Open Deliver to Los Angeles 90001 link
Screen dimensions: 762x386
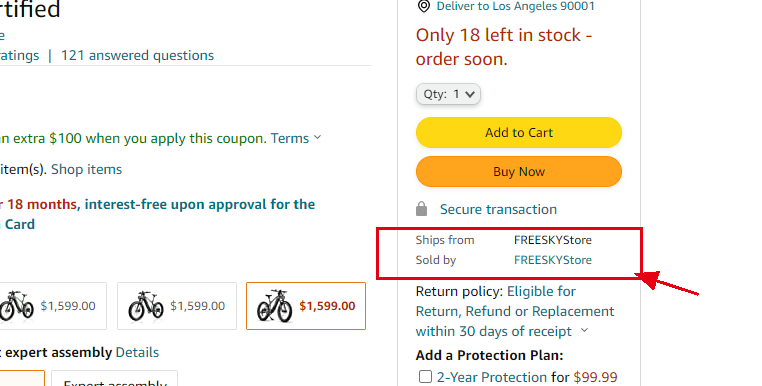click(x=515, y=6)
